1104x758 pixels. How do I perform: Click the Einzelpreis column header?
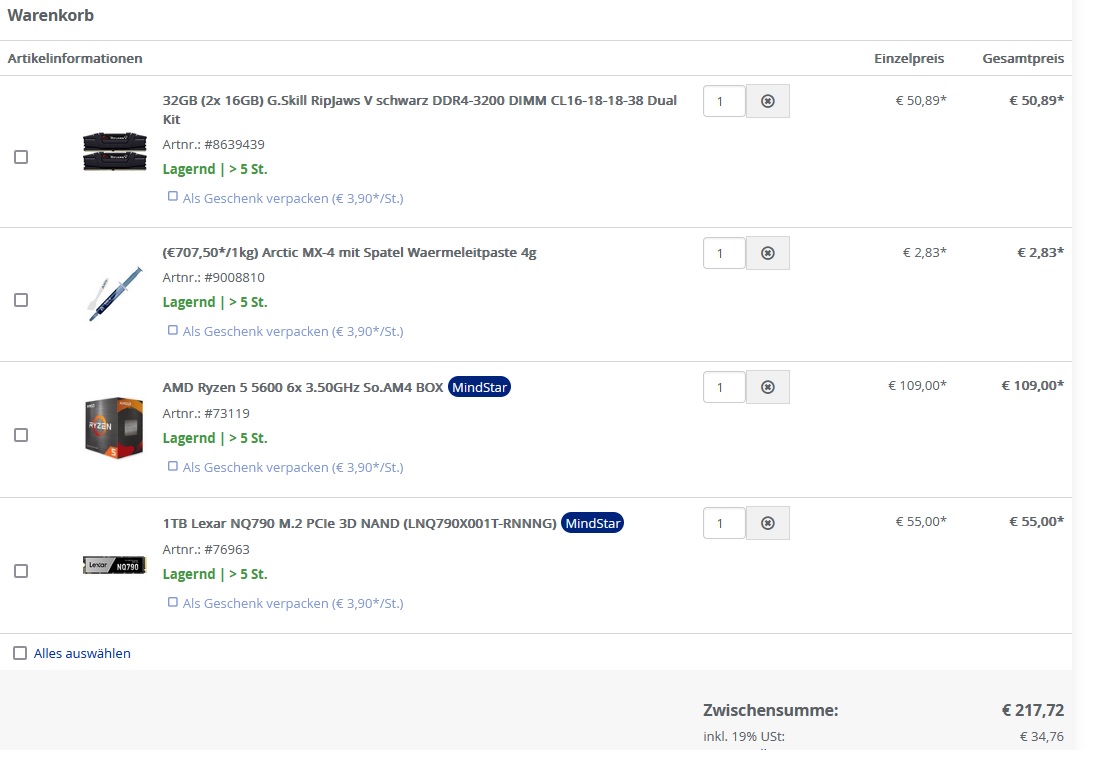pos(909,58)
